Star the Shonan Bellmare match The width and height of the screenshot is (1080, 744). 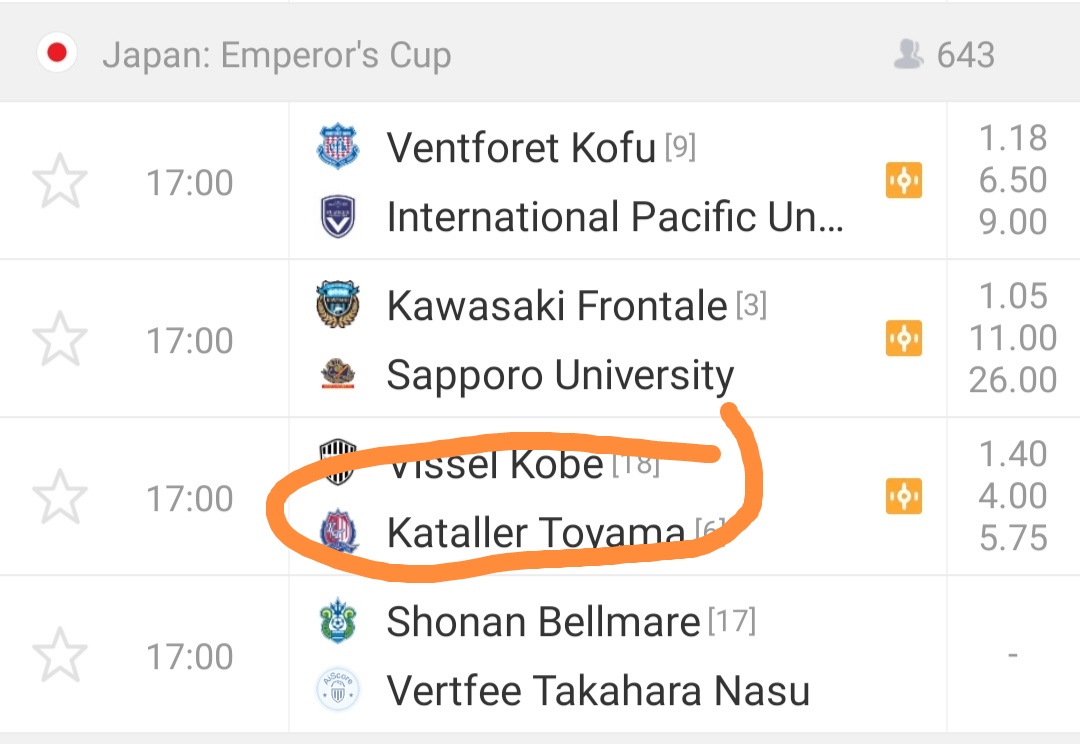pos(60,656)
